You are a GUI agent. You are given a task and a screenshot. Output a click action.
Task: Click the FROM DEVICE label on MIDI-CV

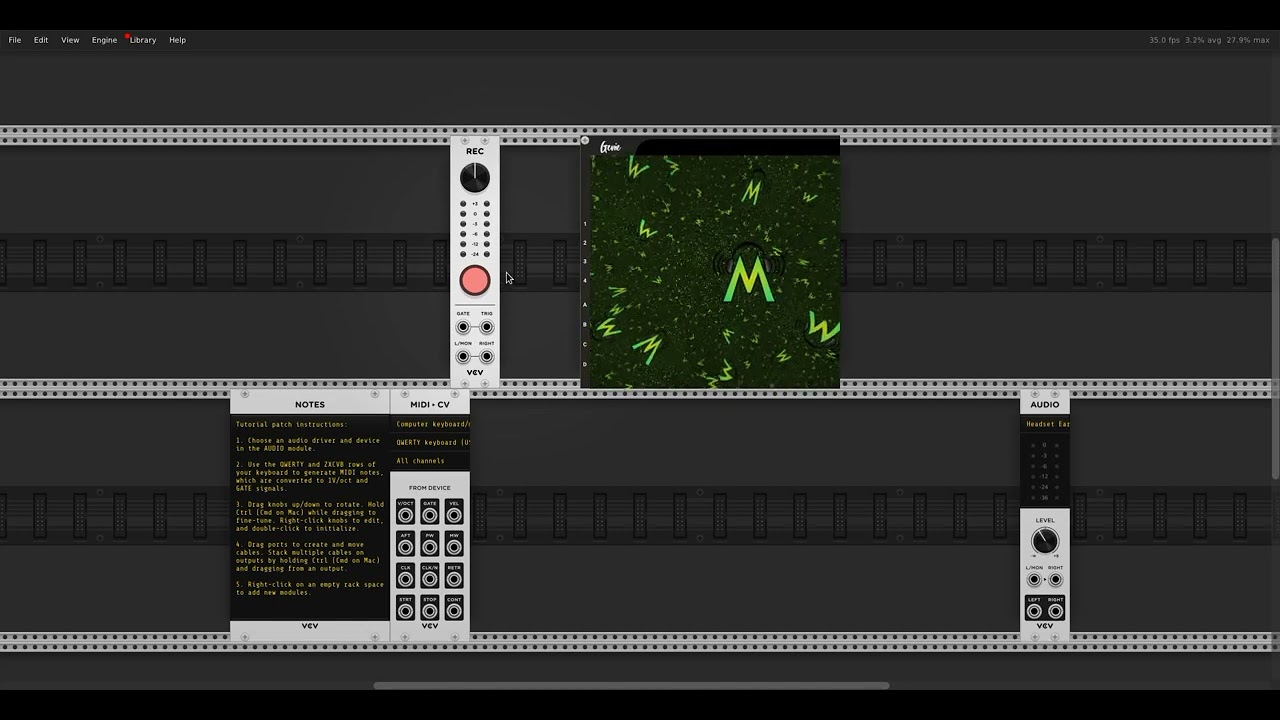[x=430, y=488]
